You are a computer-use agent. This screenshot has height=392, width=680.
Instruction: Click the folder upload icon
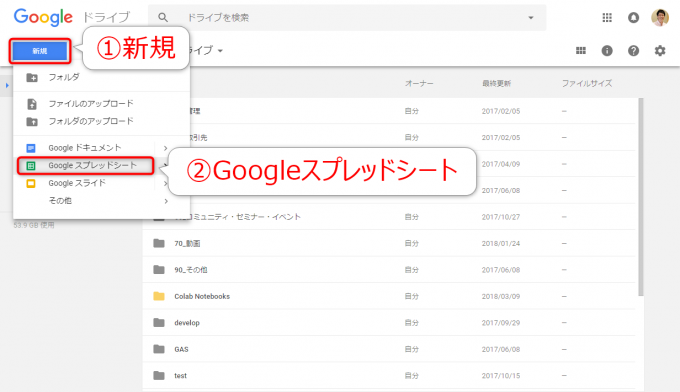[32, 121]
